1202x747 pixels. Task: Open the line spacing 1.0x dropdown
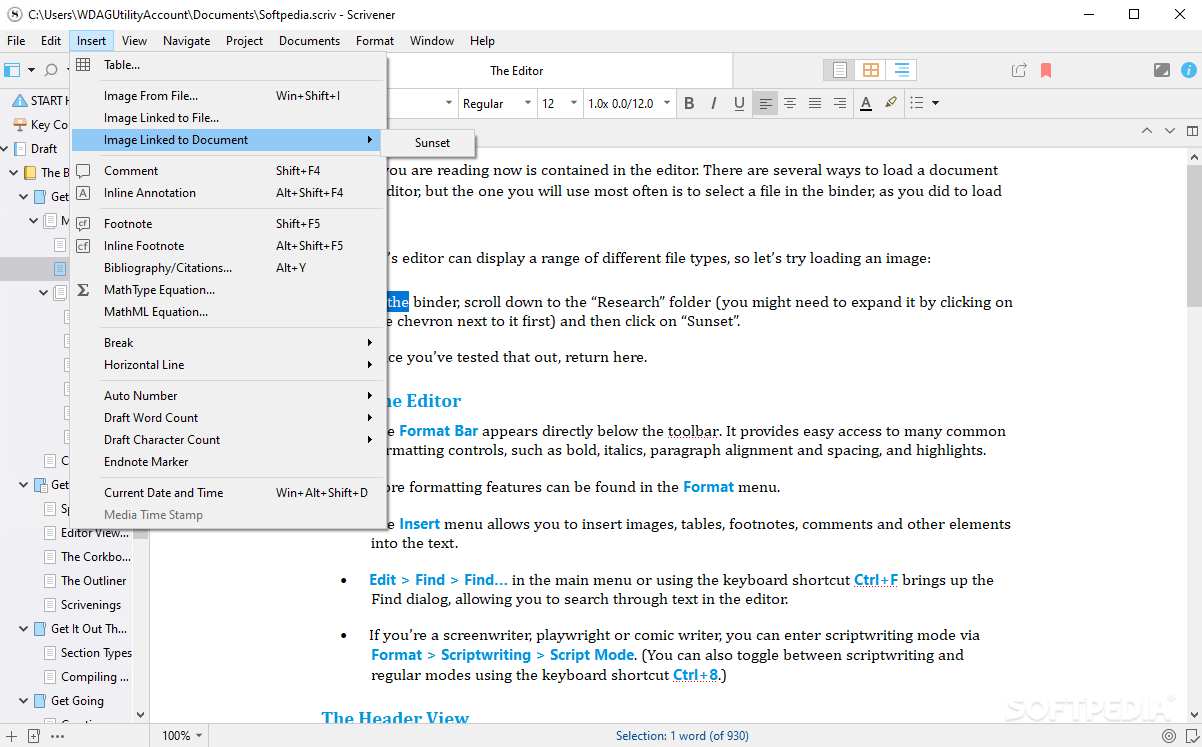[x=628, y=103]
